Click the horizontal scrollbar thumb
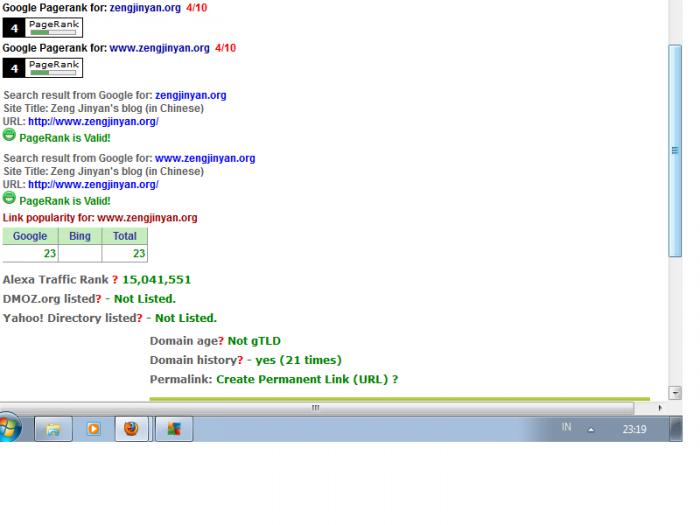The height and width of the screenshot is (525, 700). (316, 408)
